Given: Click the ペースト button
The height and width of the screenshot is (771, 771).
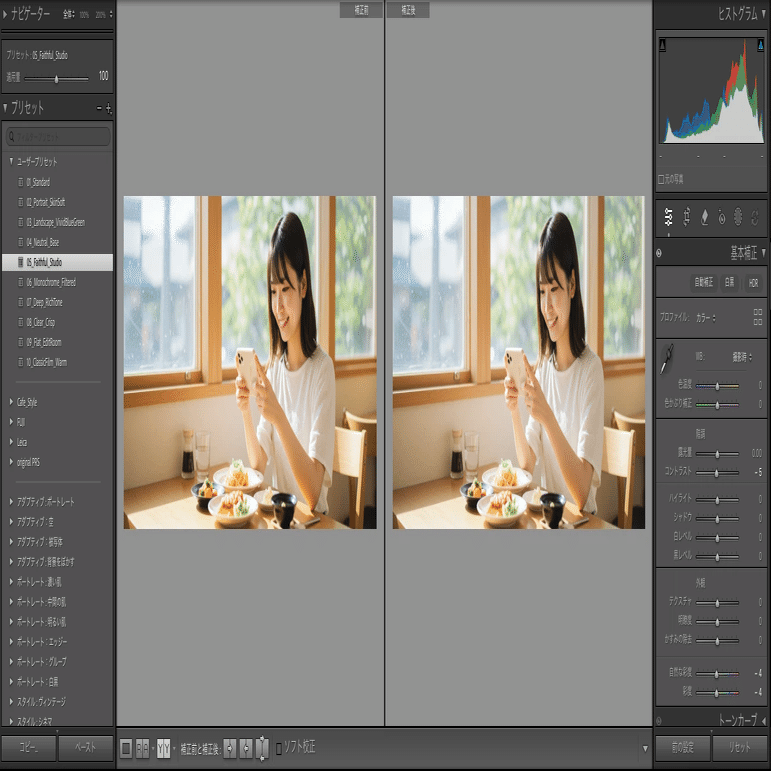Looking at the screenshot, I should pyautogui.click(x=86, y=747).
